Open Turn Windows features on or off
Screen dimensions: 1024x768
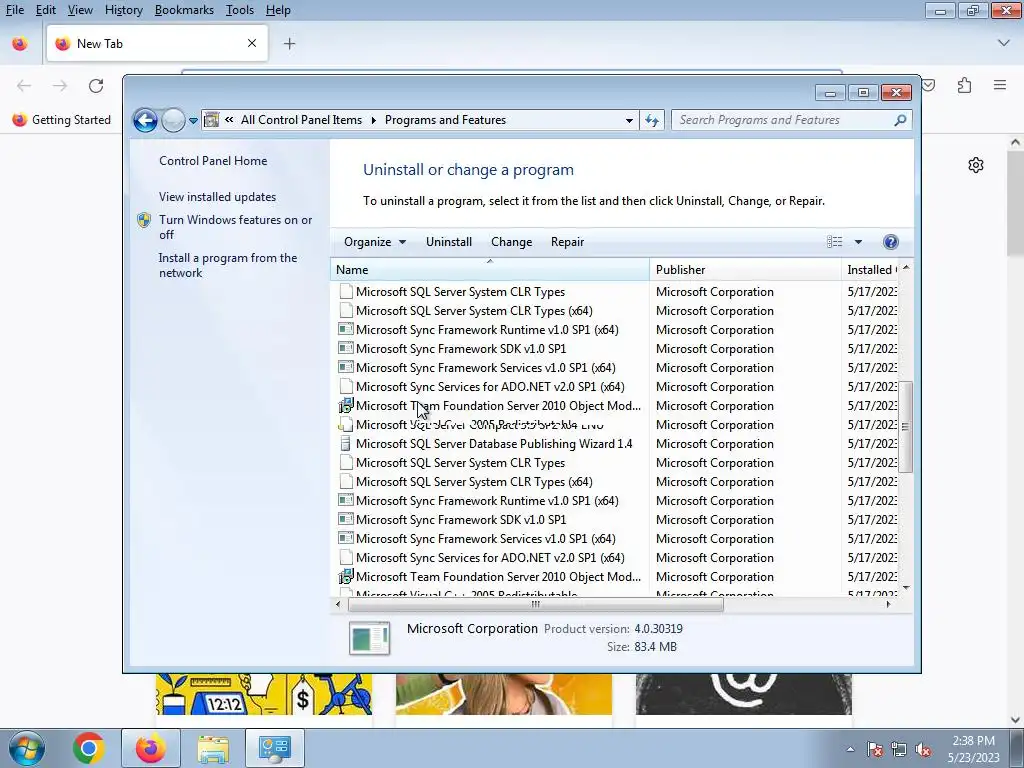click(235, 227)
